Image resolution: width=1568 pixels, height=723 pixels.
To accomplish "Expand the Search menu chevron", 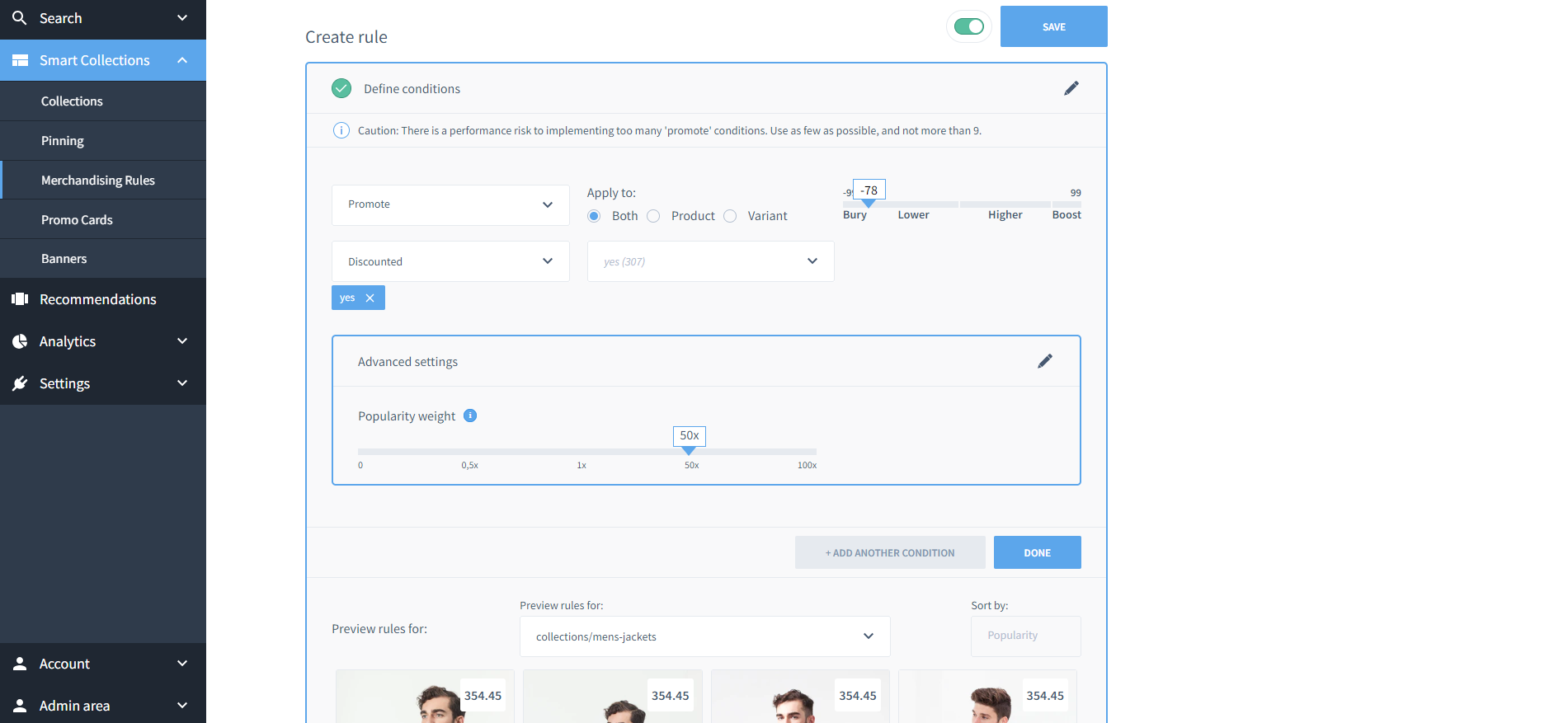I will click(182, 17).
